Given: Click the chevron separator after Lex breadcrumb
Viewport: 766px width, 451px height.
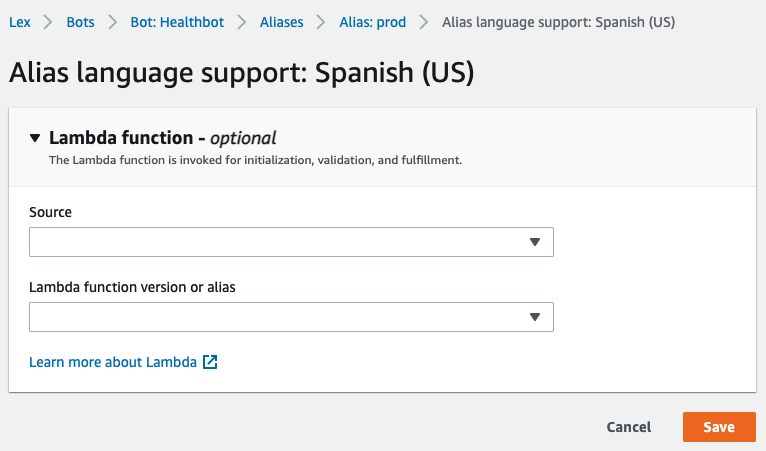Looking at the screenshot, I should (48, 22).
